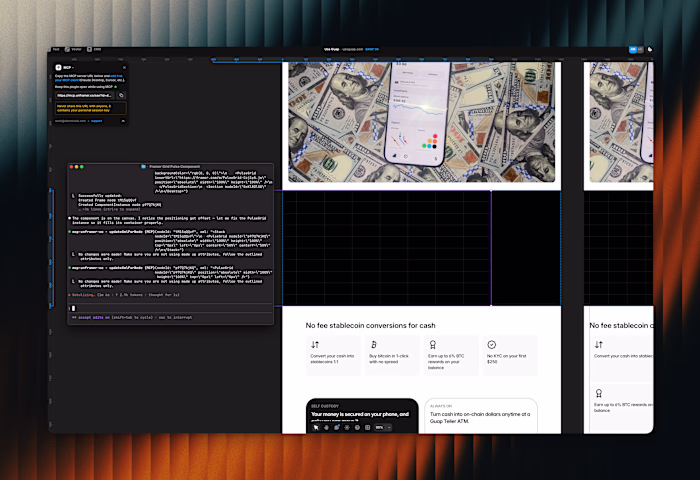This screenshot has width=700, height=480.
Task: Click the gray toggle beside the blue one
Action: tap(640, 50)
